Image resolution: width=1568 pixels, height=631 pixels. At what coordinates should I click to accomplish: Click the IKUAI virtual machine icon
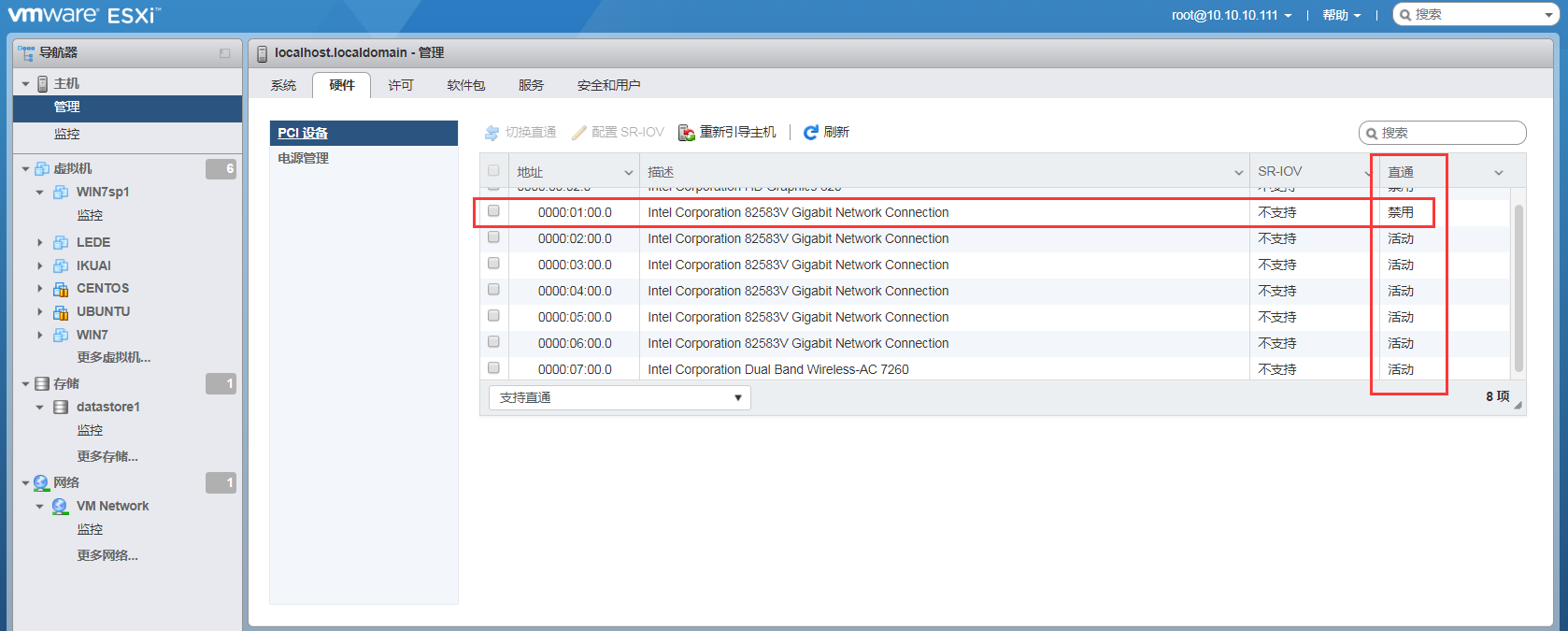pos(61,265)
